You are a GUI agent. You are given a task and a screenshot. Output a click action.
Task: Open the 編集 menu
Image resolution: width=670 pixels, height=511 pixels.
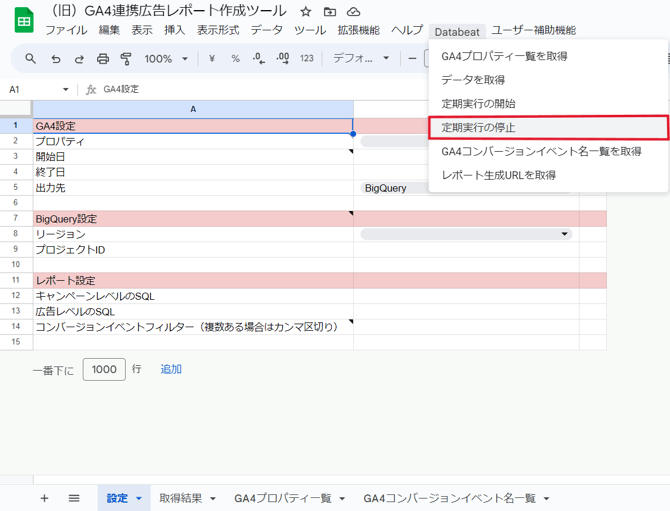point(109,30)
